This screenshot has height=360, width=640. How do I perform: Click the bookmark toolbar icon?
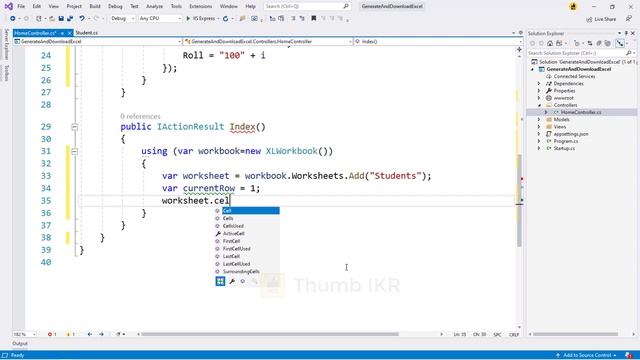313,18
